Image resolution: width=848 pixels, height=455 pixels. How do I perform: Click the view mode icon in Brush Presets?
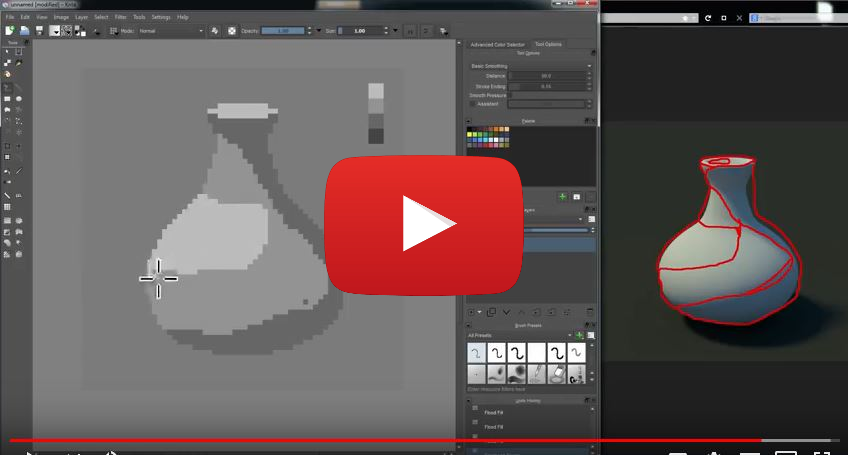tap(591, 335)
